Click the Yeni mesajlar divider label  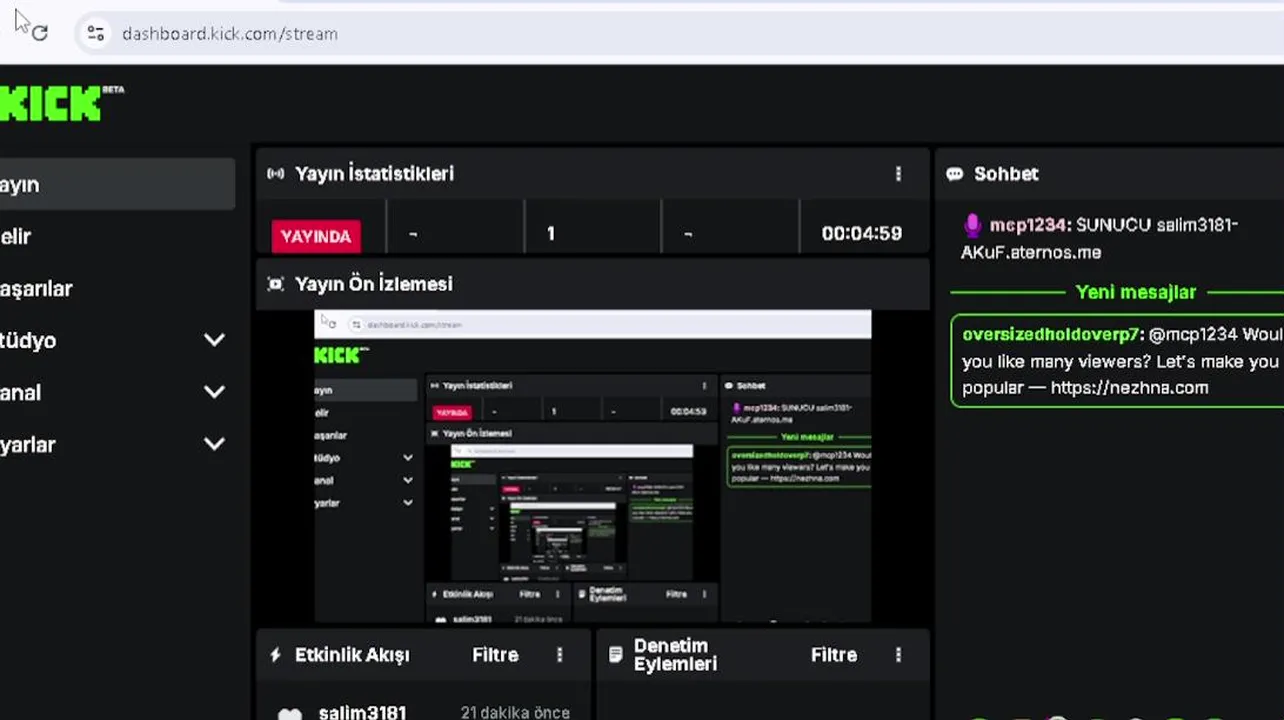[x=1135, y=292]
